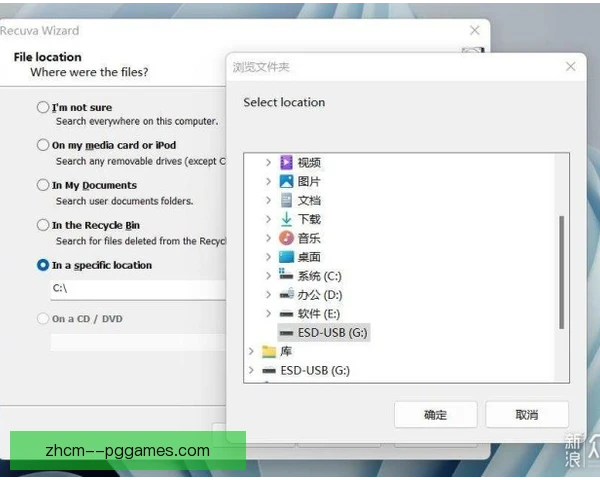Click the C:\ specific location path field
This screenshot has width=600, height=480.
(138, 290)
